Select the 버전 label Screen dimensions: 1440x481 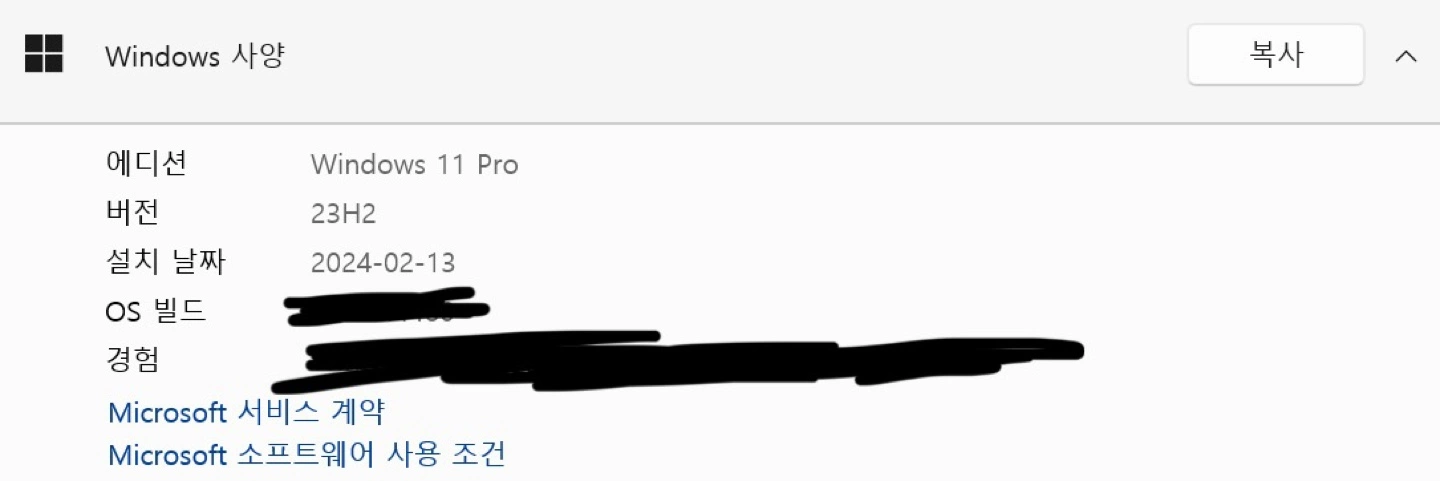tap(132, 212)
